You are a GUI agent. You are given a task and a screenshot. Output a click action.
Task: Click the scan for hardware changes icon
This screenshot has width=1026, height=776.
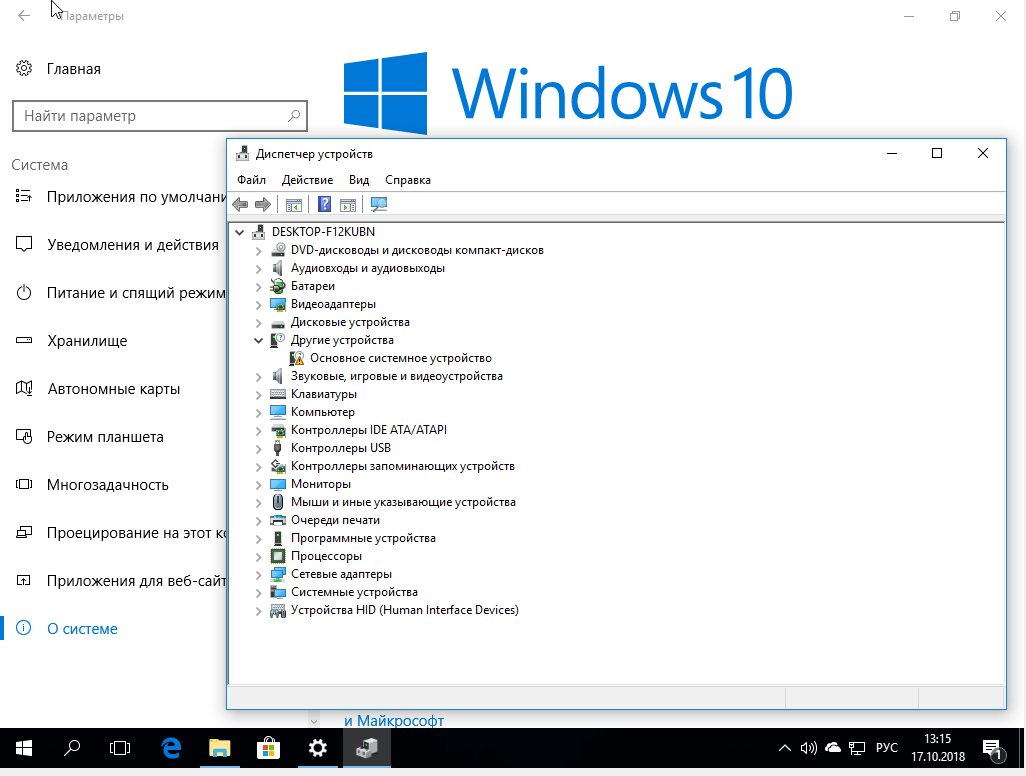pyautogui.click(x=379, y=205)
